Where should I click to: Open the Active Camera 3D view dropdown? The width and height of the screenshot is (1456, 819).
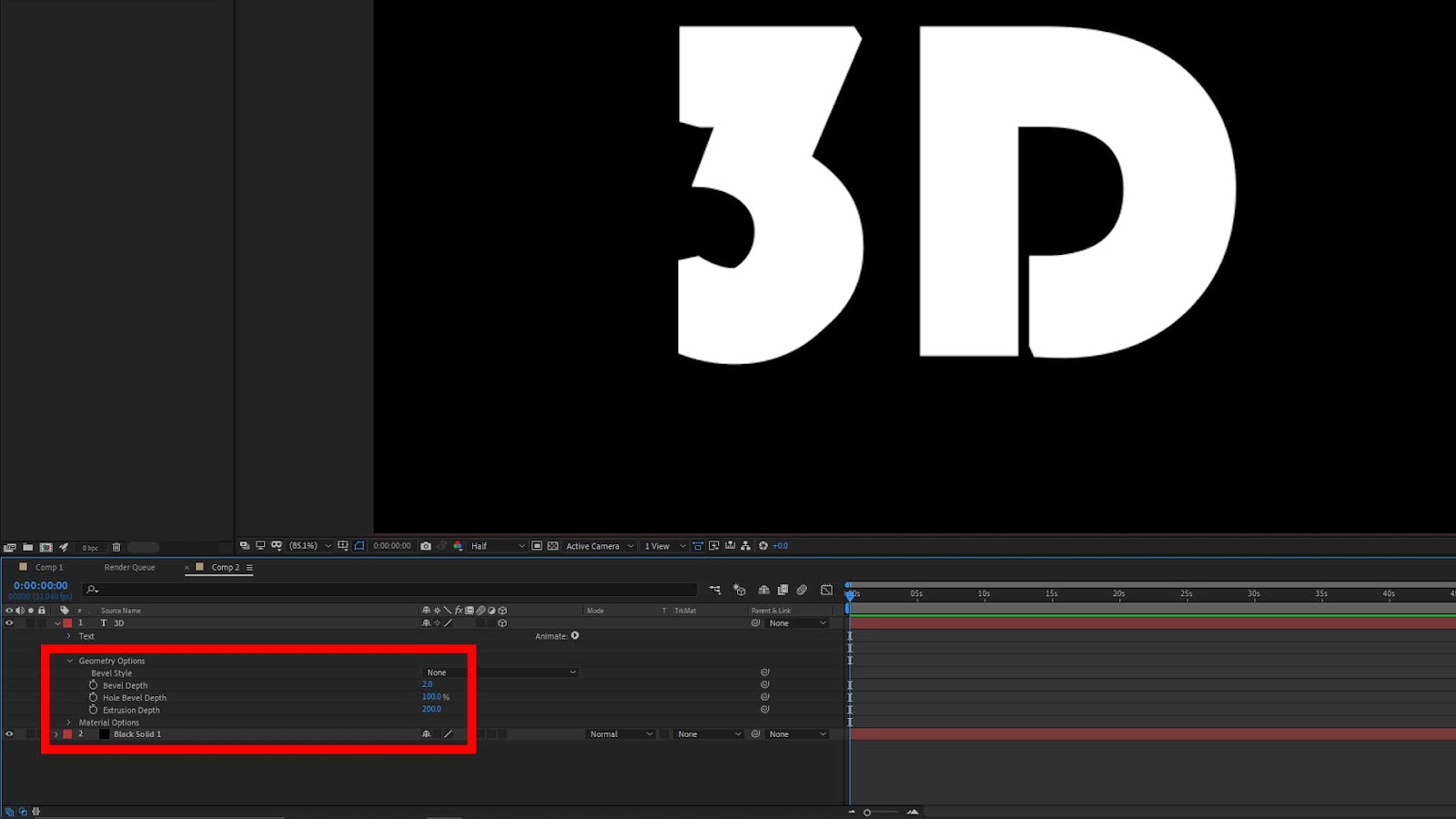coord(600,546)
